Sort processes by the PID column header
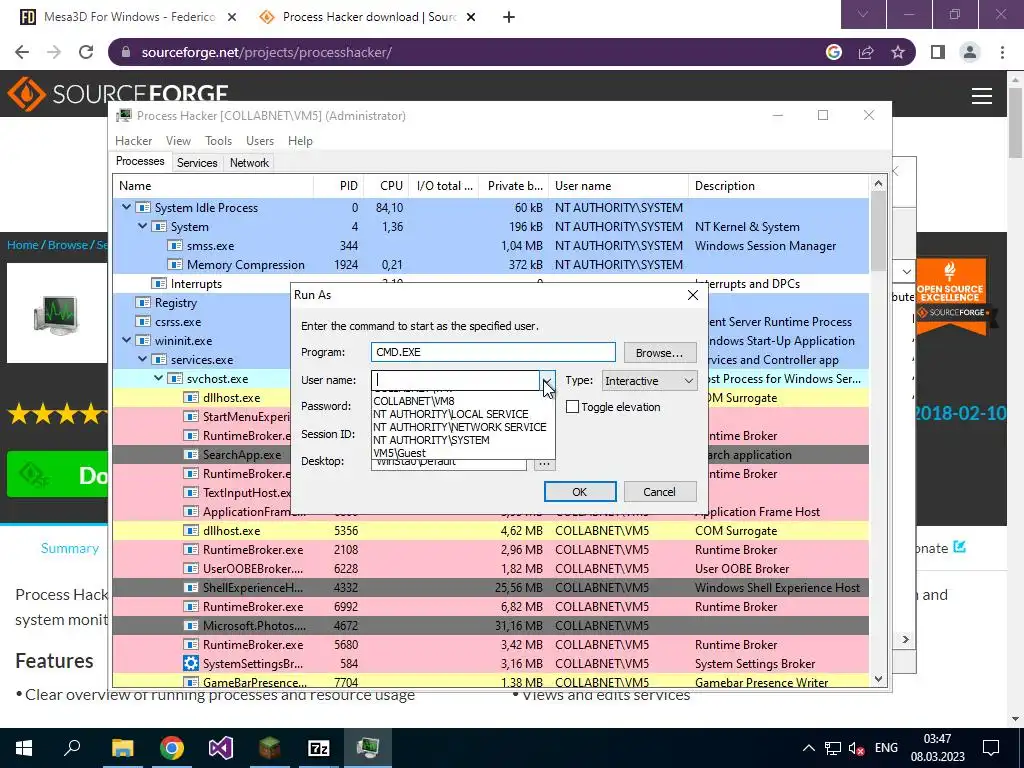The width and height of the screenshot is (1024, 768). pos(338,185)
